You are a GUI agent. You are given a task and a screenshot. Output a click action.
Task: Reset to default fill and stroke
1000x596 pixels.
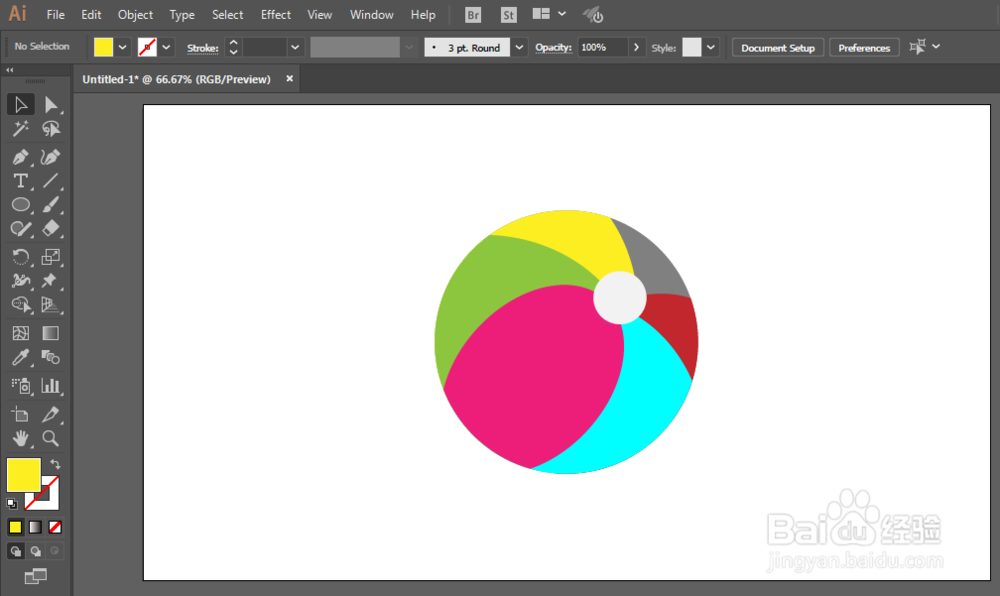[11, 504]
